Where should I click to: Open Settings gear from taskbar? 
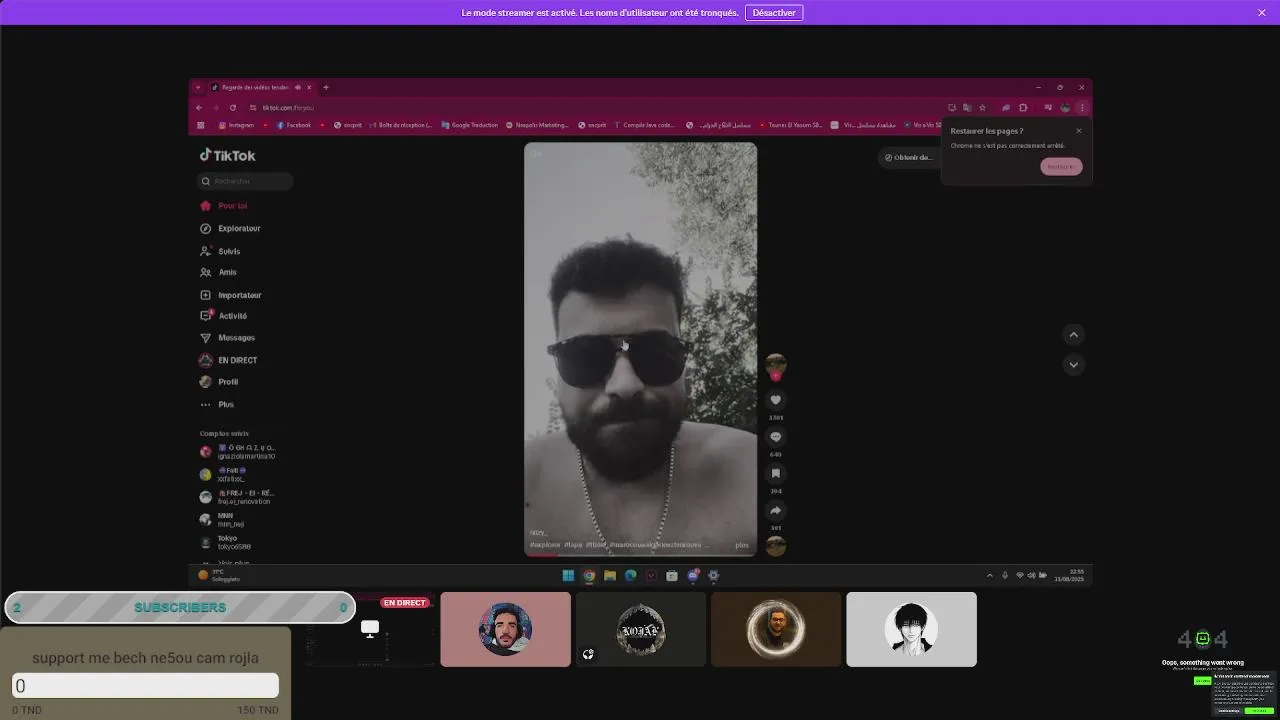[x=713, y=576]
